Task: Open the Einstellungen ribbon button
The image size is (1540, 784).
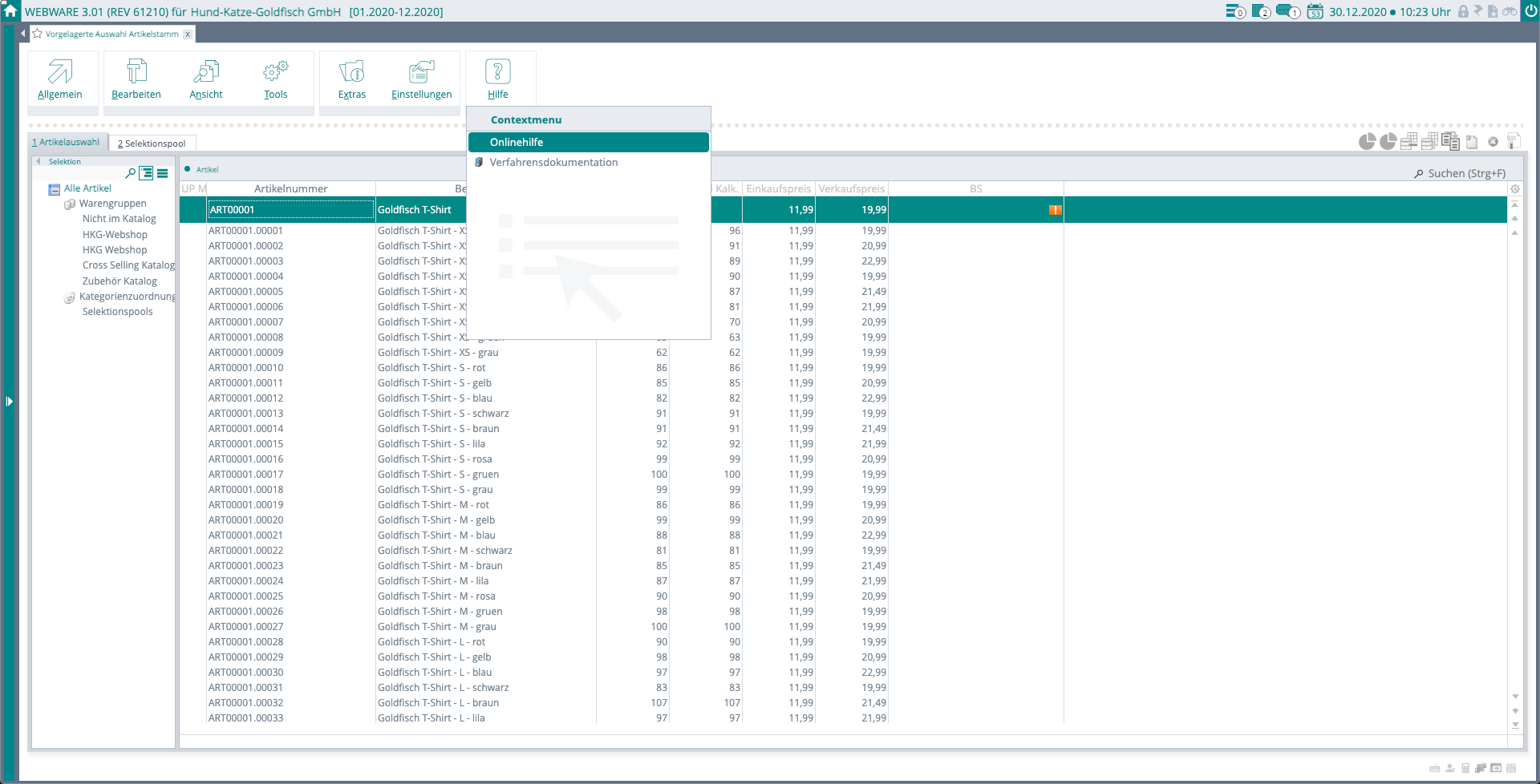Action: (421, 79)
